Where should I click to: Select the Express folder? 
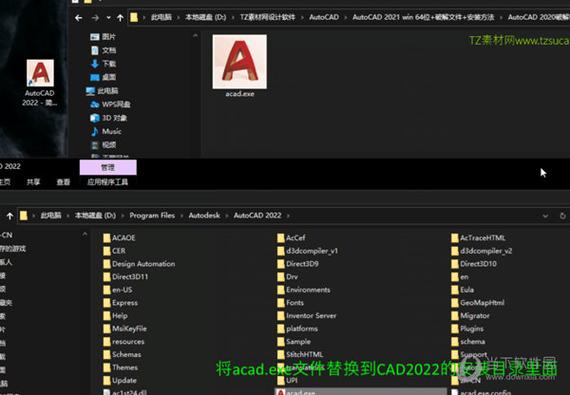121,303
